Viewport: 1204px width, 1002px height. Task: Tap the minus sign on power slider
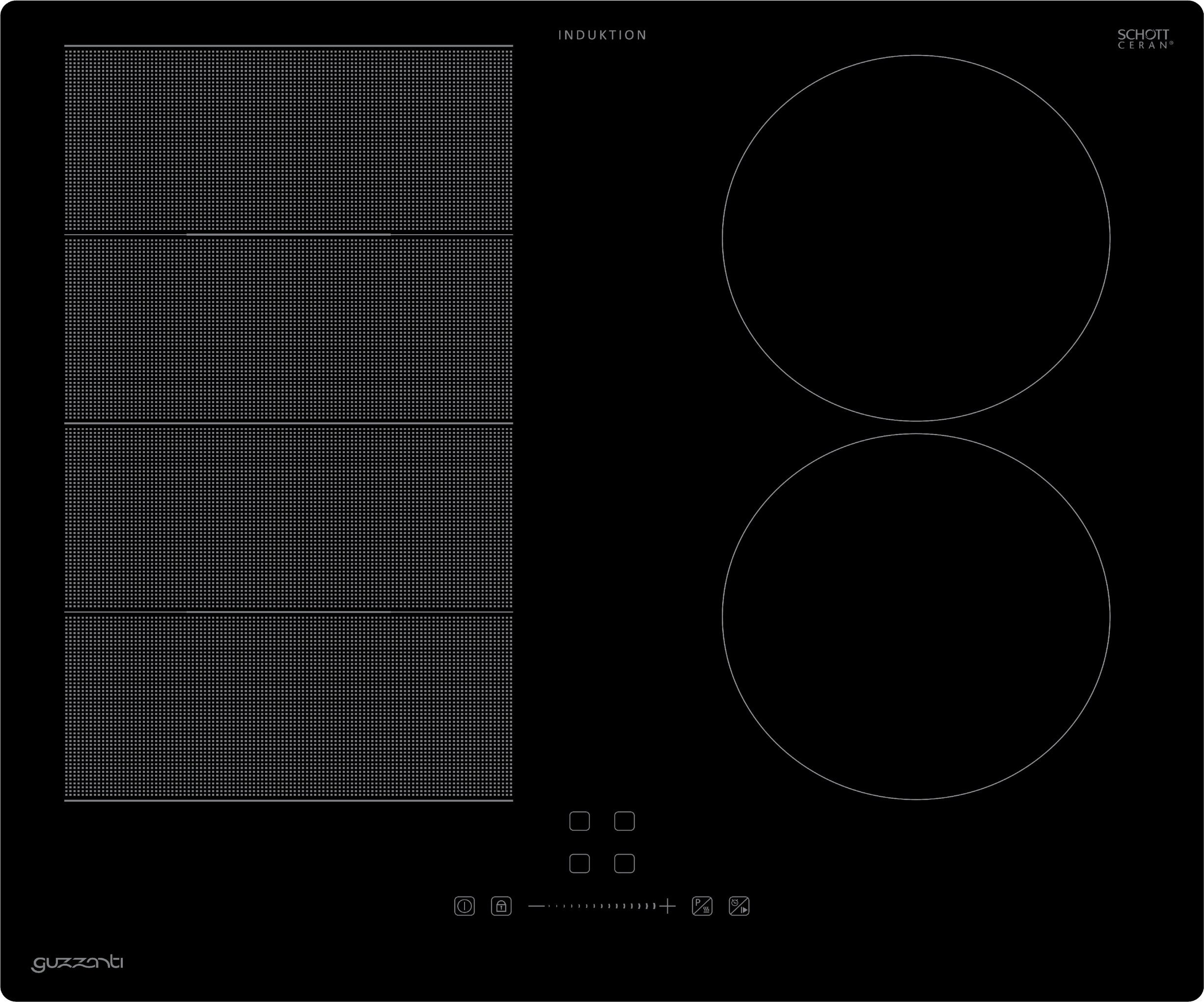pos(536,906)
